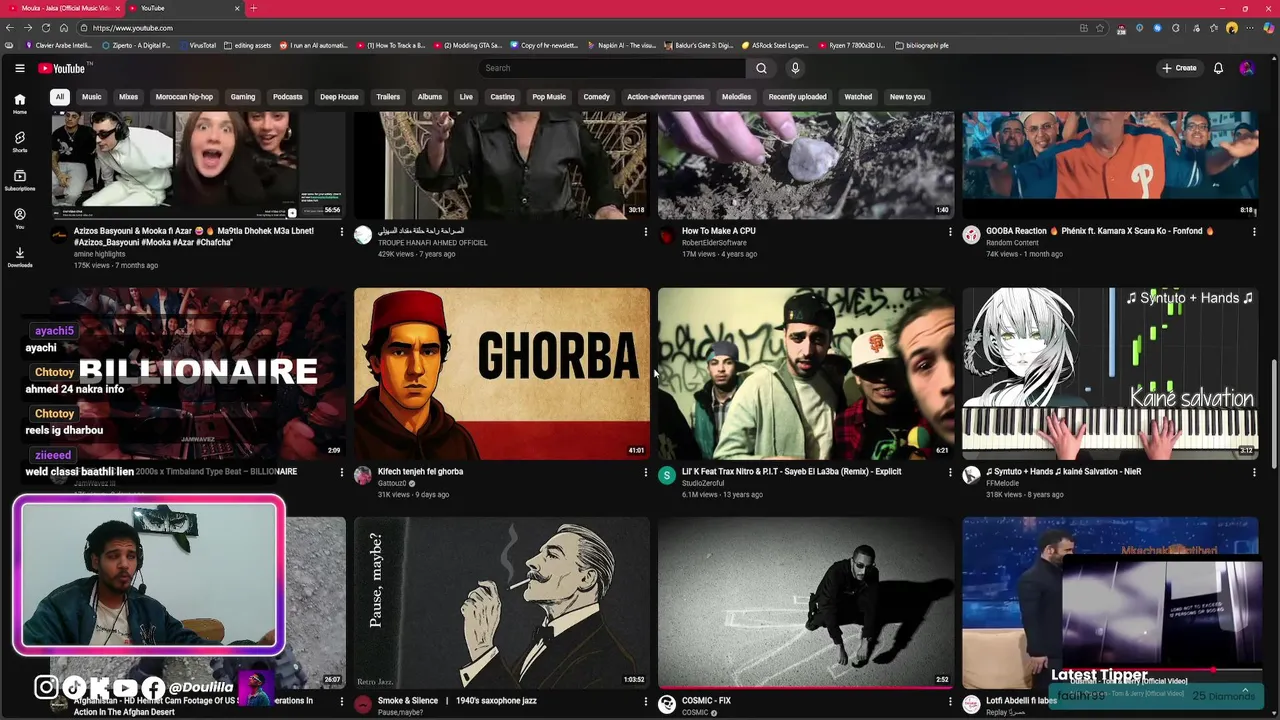The image size is (1280, 720).
Task: Bookmark this page with the star icon
Action: (x=1100, y=28)
